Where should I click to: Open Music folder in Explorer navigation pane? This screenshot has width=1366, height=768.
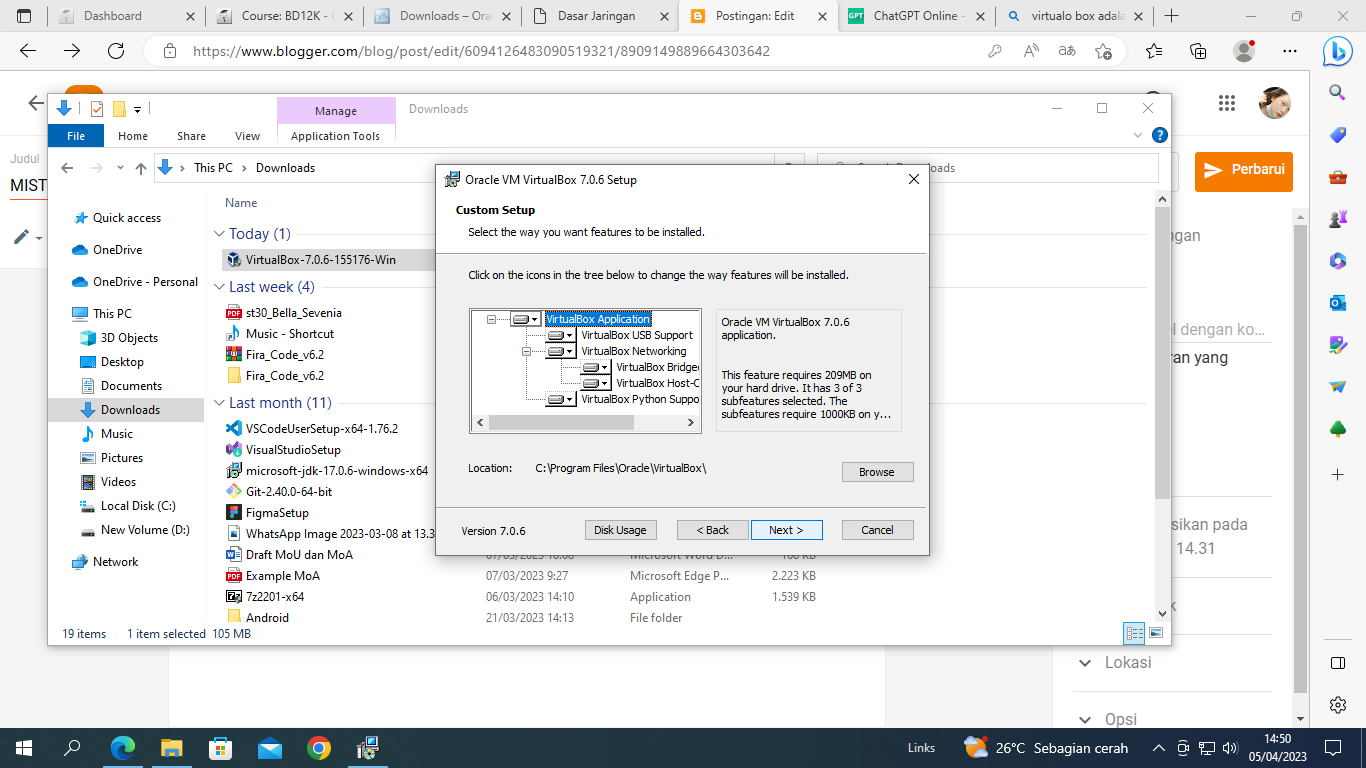[116, 434]
